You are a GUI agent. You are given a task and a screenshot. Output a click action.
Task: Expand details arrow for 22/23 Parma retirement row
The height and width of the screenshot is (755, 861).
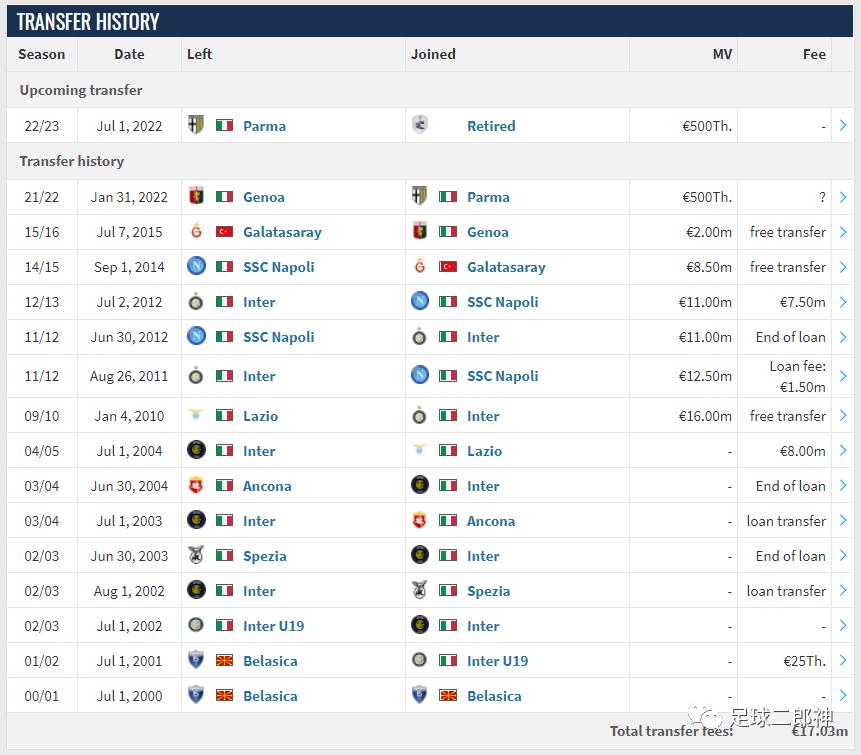click(x=843, y=126)
